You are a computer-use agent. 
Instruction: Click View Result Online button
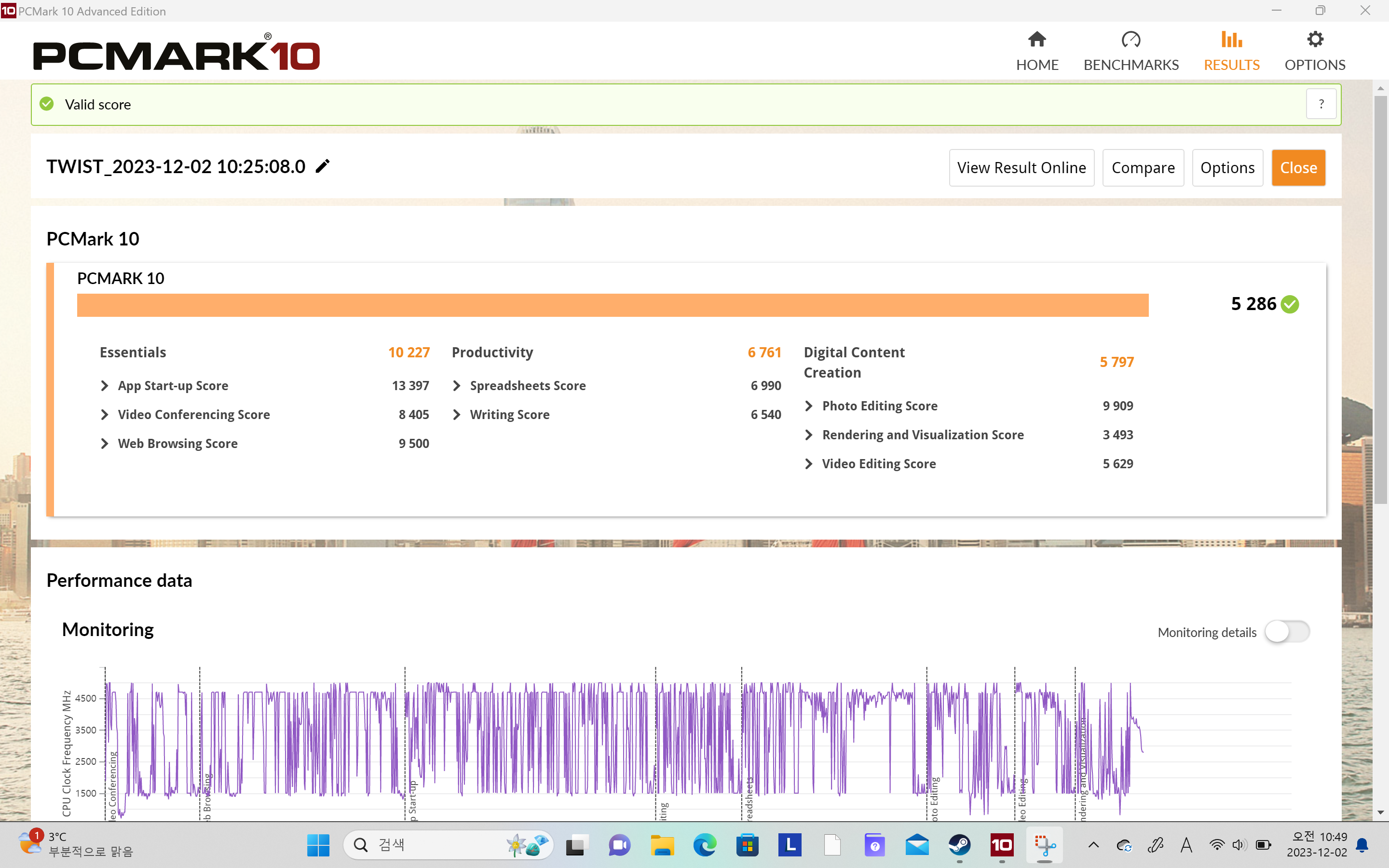click(x=1021, y=168)
